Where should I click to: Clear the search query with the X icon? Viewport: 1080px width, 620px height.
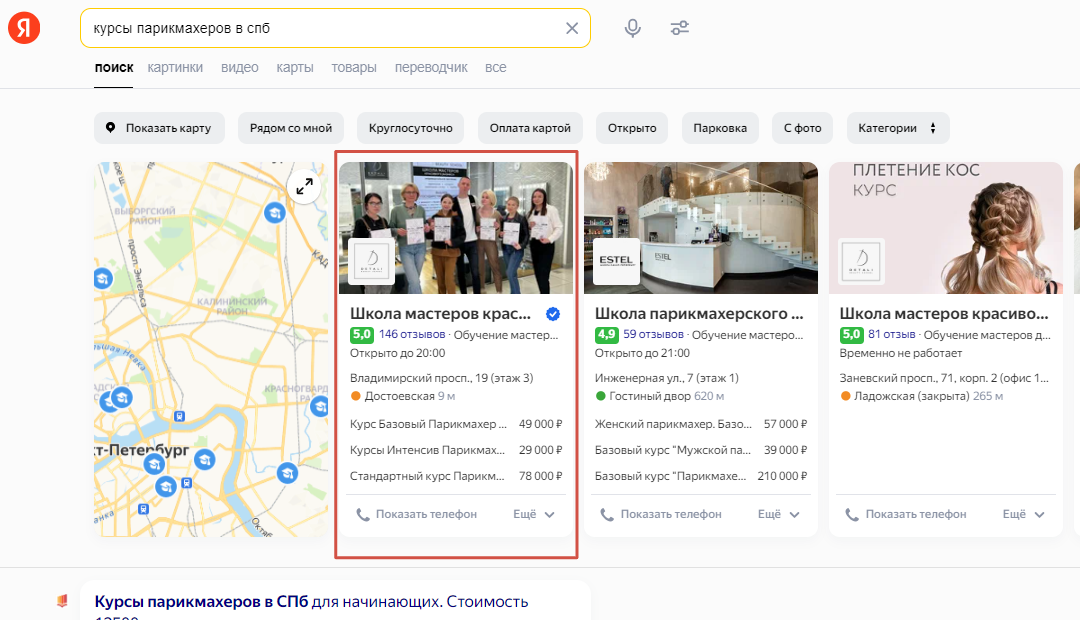pyautogui.click(x=572, y=28)
